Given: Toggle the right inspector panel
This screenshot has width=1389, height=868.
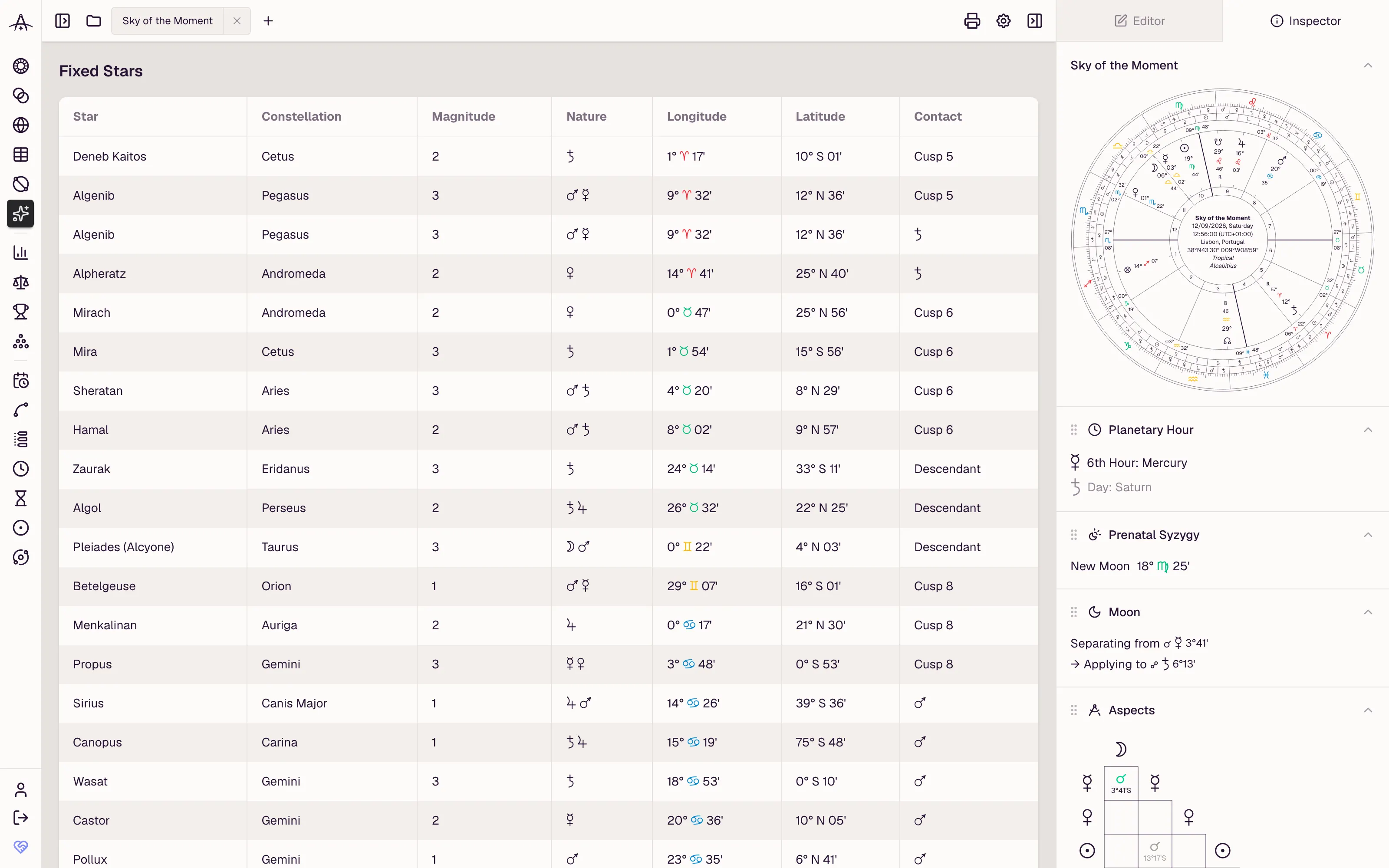Looking at the screenshot, I should pyautogui.click(x=1035, y=21).
